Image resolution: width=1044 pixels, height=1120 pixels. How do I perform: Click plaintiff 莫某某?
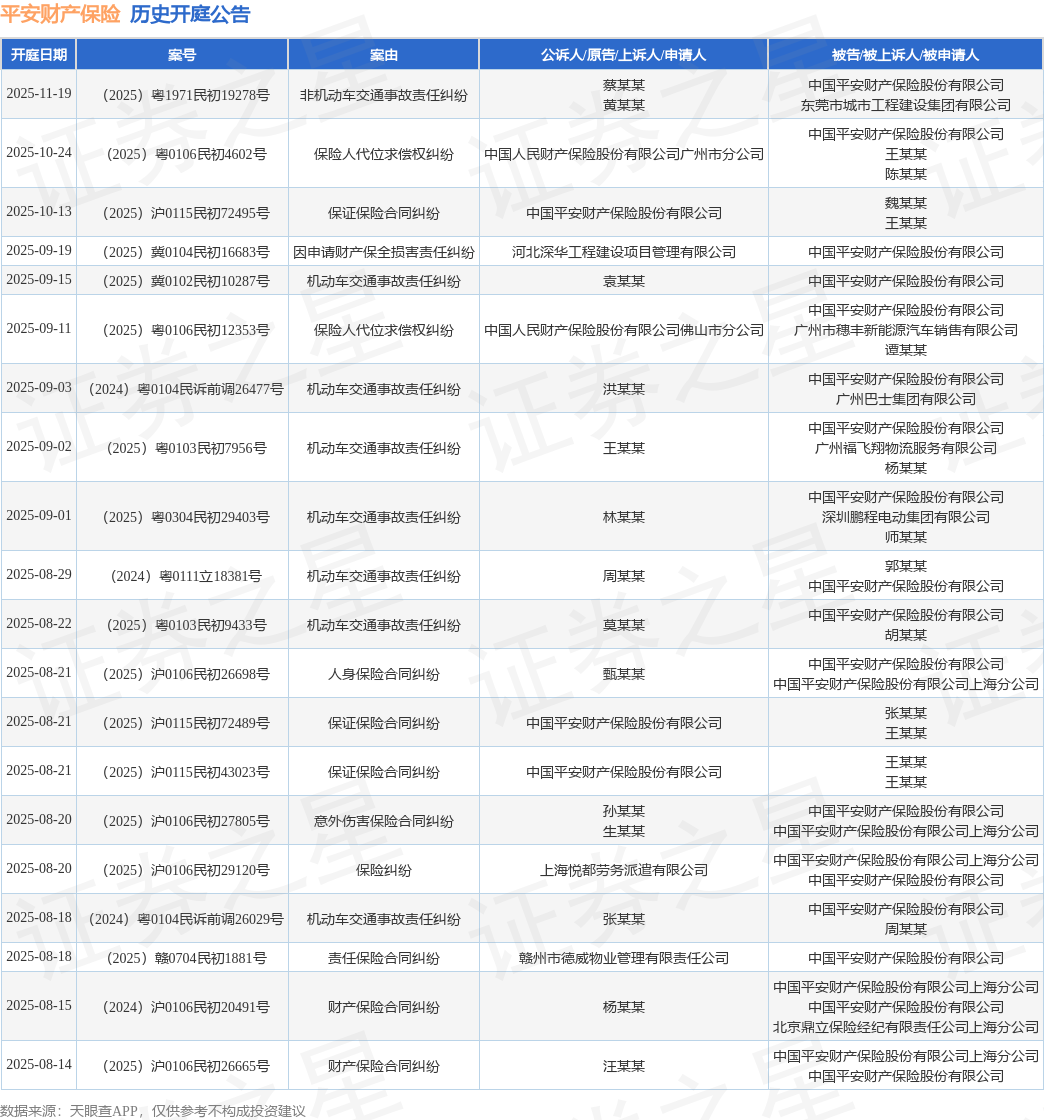[623, 625]
